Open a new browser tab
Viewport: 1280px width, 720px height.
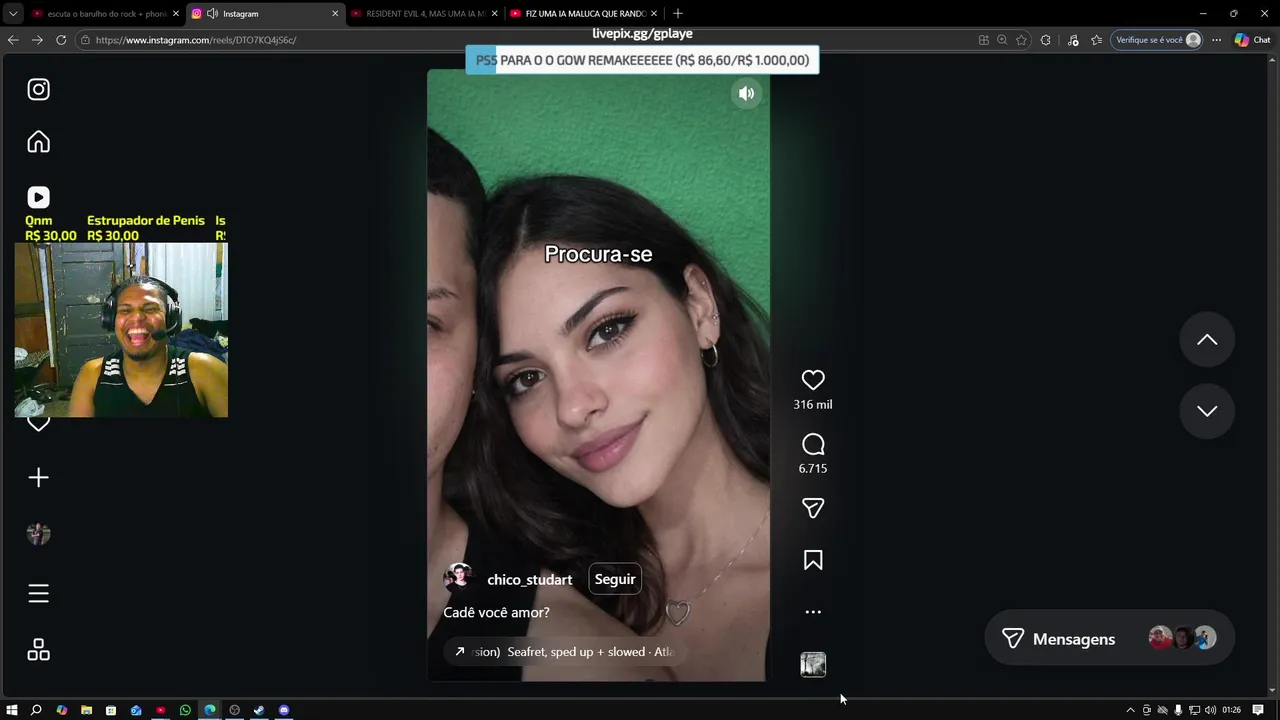point(678,13)
